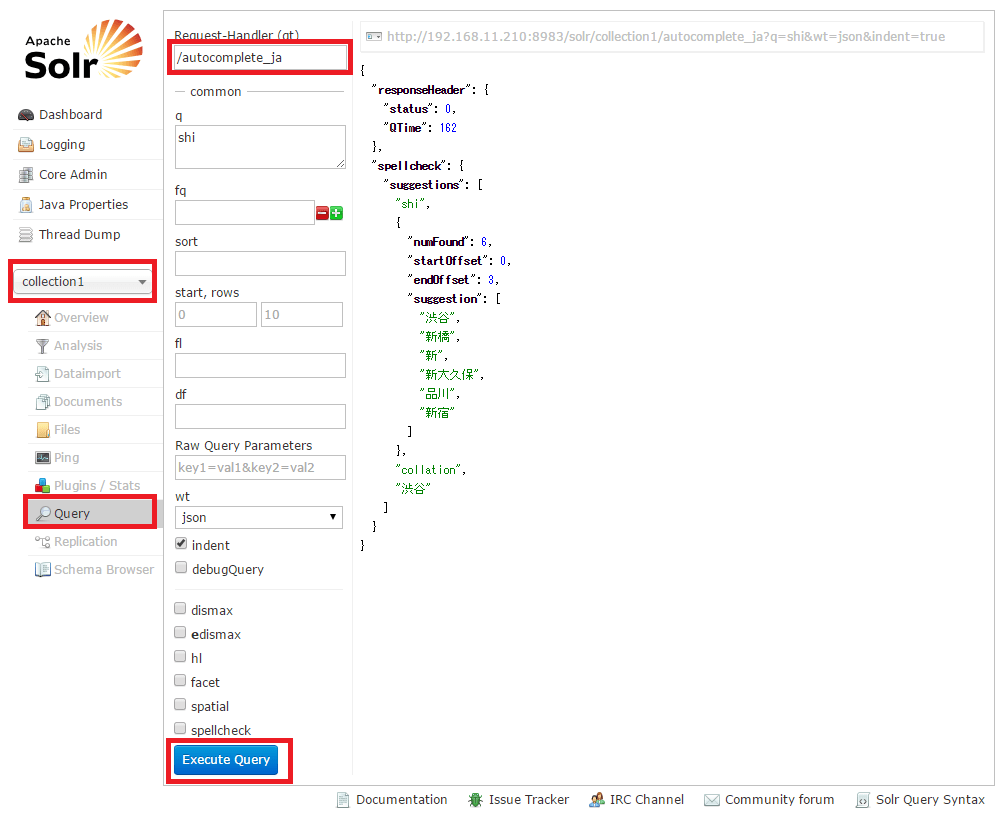The height and width of the screenshot is (820, 1005).
Task: Select the Analysis menu entry
Action: coord(78,346)
